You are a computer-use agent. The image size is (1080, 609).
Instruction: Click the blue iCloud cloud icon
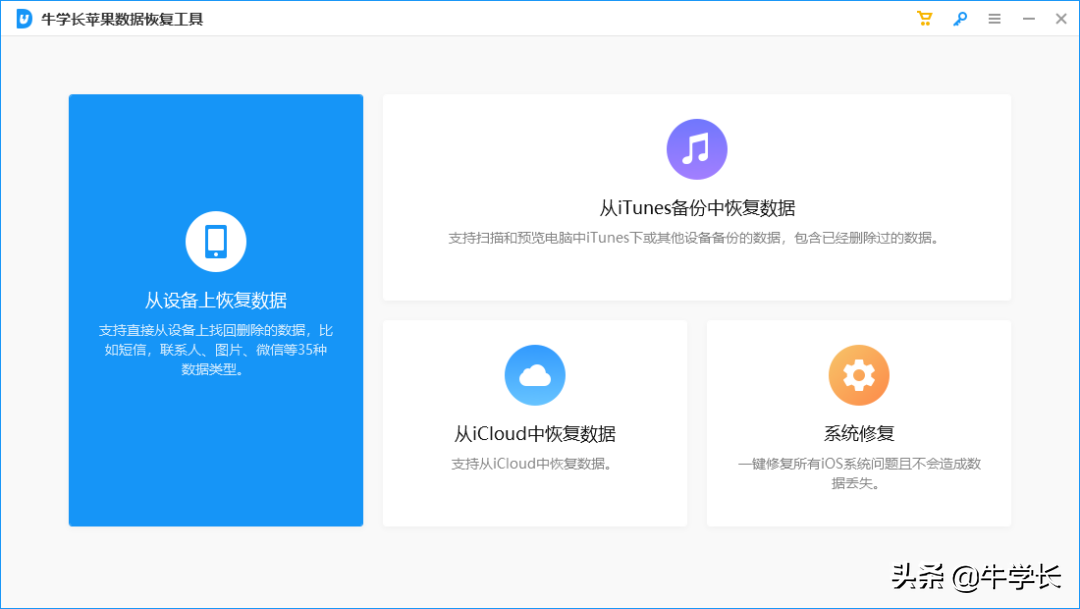[x=534, y=375]
